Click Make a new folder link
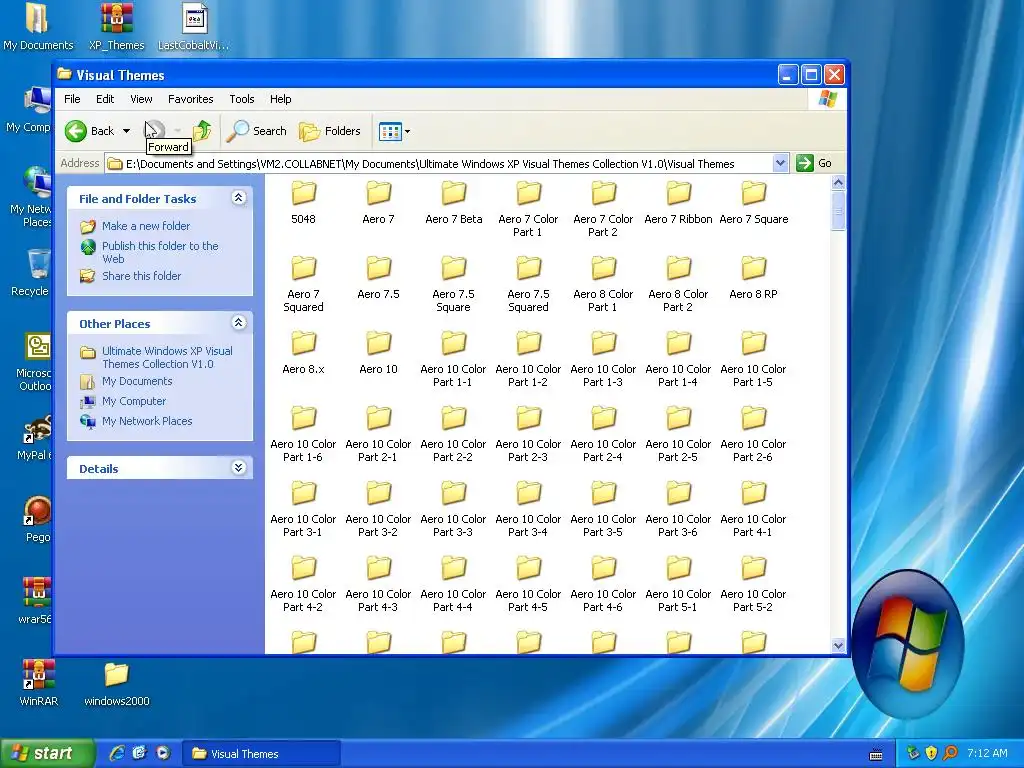The width and height of the screenshot is (1024, 768). click(146, 226)
